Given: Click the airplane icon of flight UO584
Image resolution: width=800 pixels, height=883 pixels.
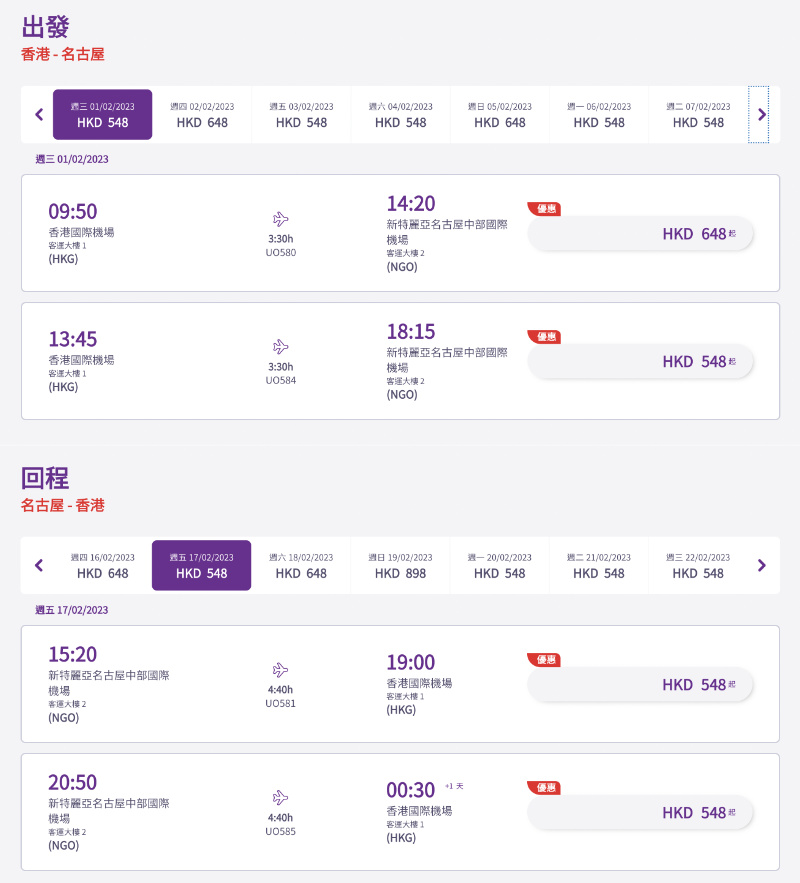Looking at the screenshot, I should (280, 346).
